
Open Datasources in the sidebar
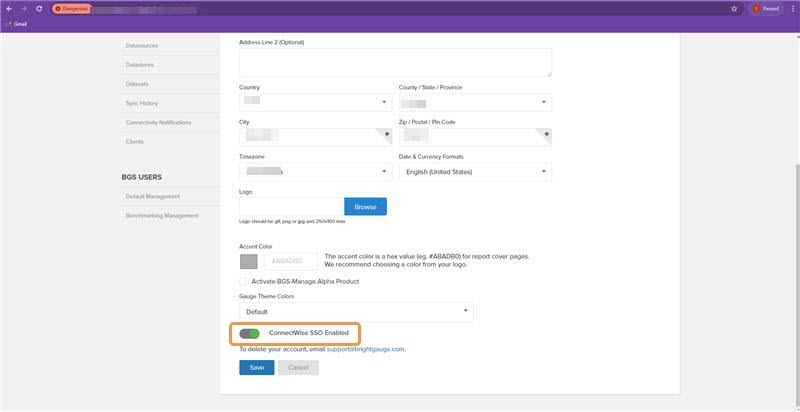(x=142, y=46)
